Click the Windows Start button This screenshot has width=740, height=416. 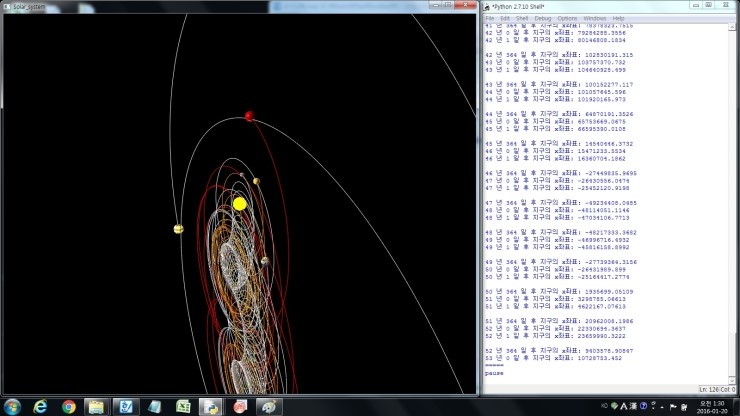[12, 406]
